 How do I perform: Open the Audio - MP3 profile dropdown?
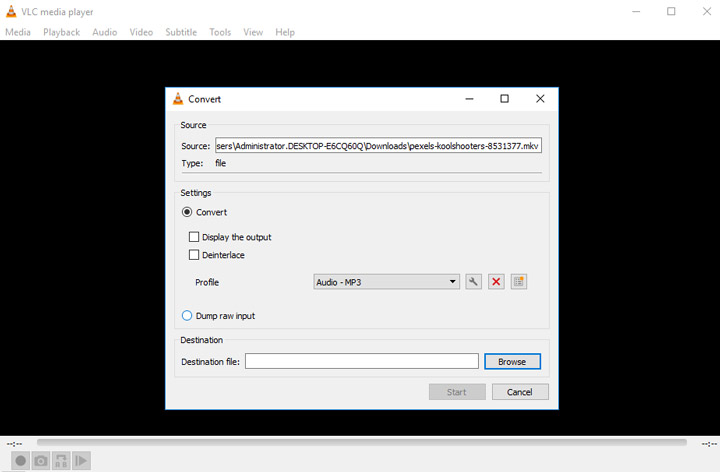click(386, 282)
